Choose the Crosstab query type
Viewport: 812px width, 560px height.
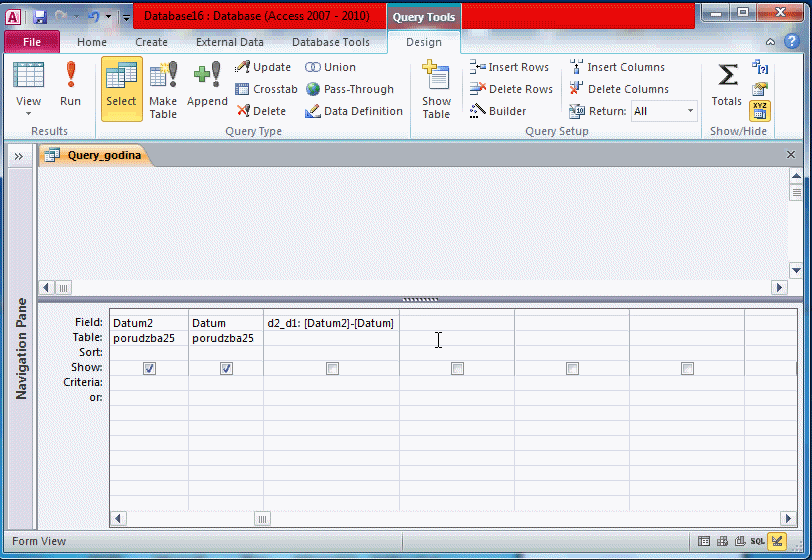266,89
